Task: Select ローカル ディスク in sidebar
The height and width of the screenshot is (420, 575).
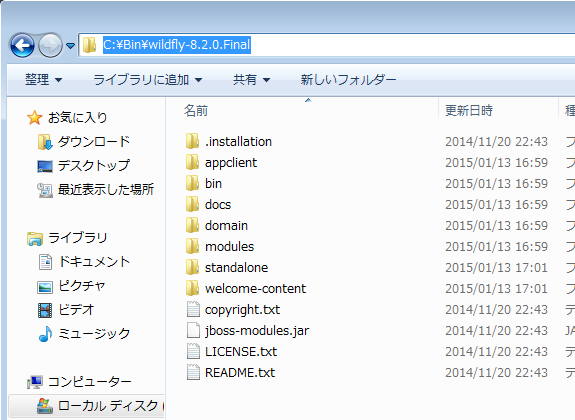Action: click(107, 405)
